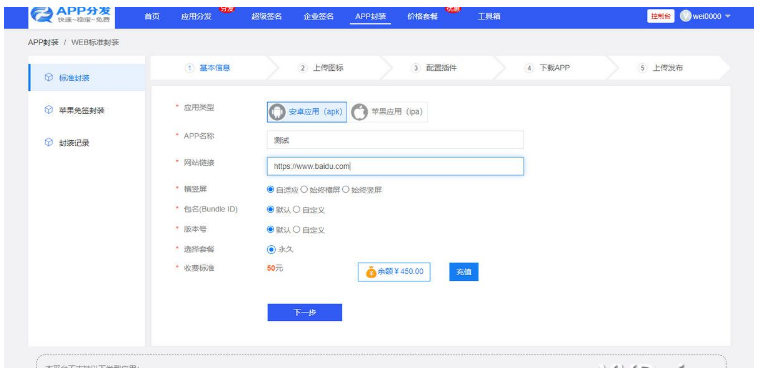This screenshot has width=760, height=368.
Task: Open APP封装 menu item
Action: 370,16
